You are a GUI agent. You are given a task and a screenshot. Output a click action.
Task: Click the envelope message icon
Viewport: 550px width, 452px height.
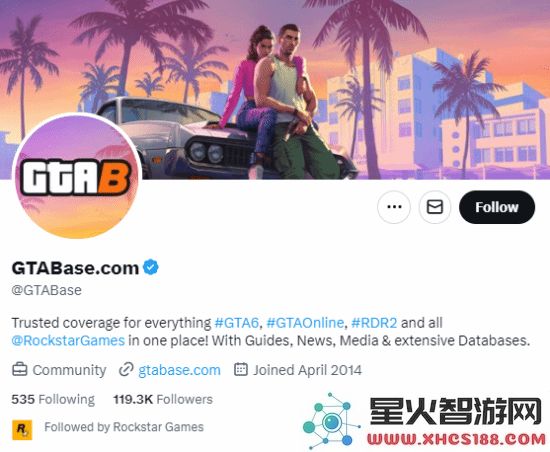[x=435, y=207]
